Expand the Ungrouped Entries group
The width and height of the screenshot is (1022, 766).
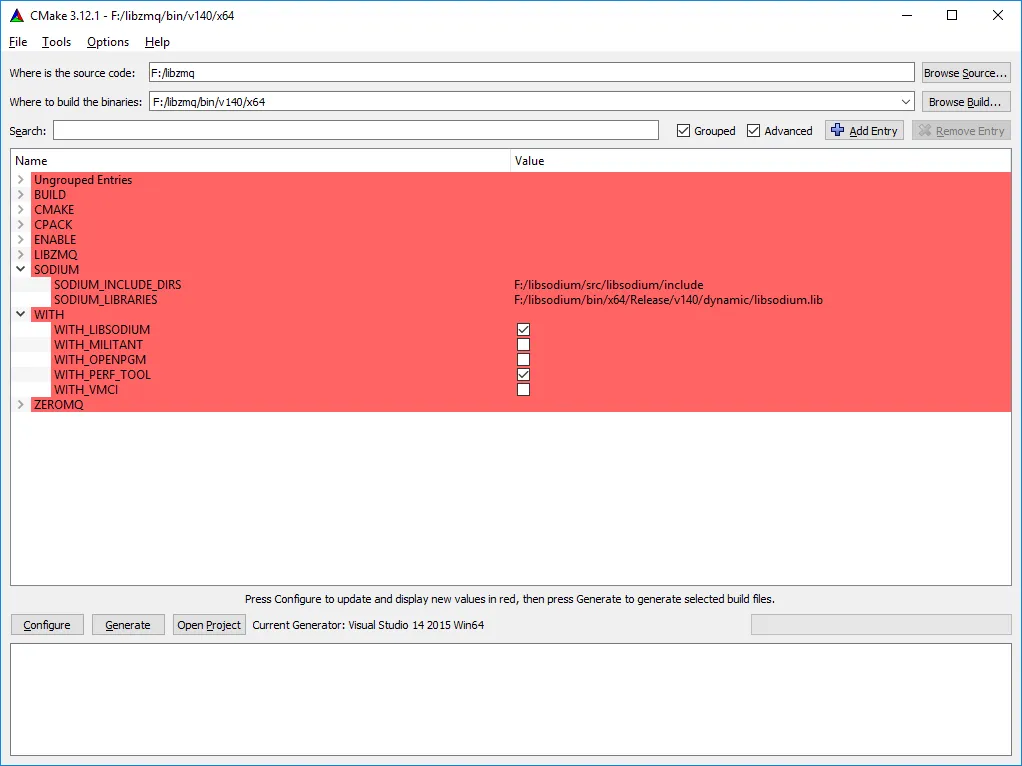tap(20, 179)
